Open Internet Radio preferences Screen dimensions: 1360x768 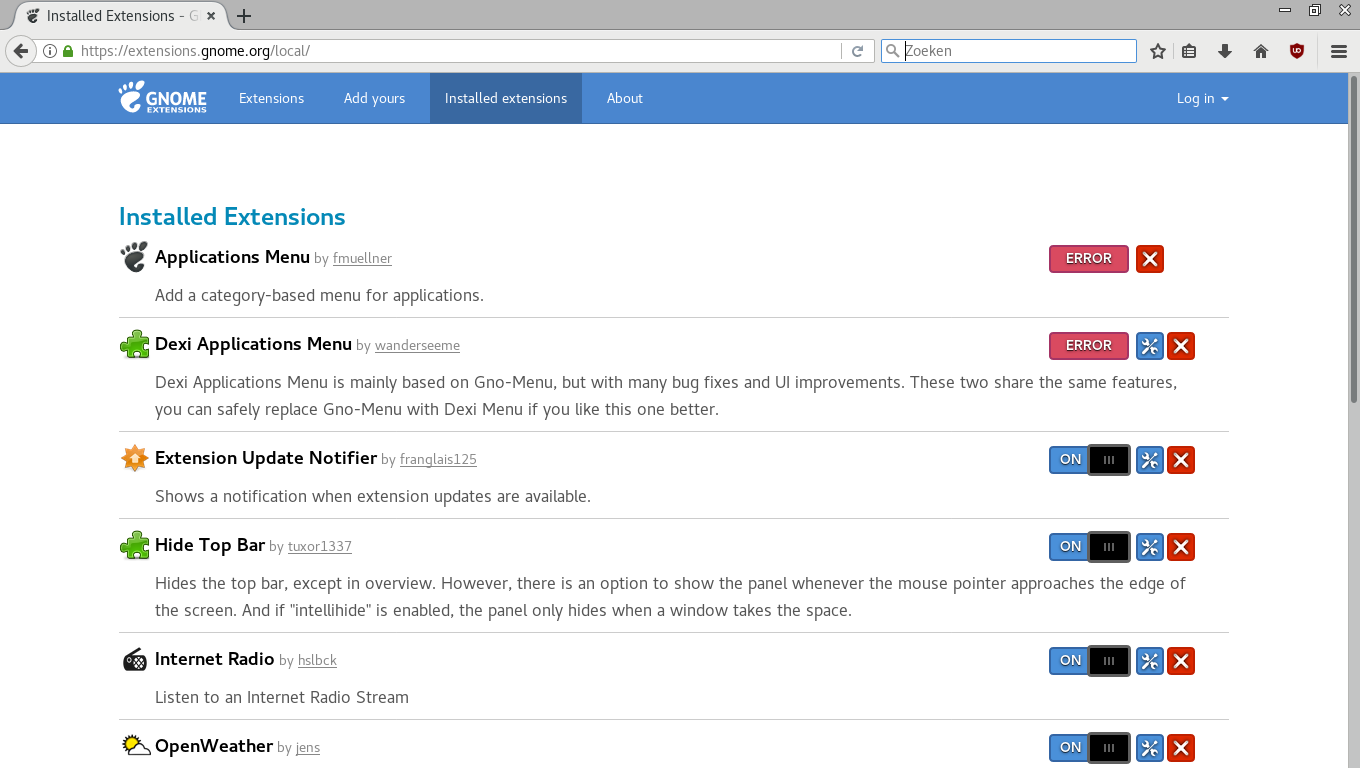pyautogui.click(x=1150, y=661)
